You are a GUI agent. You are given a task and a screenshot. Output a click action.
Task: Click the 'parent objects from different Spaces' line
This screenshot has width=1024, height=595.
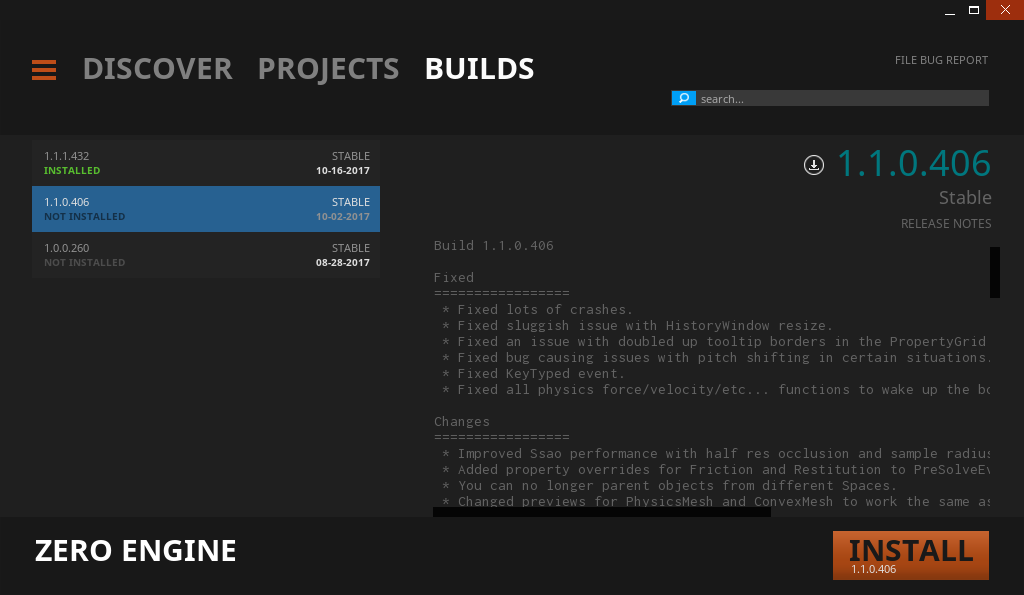[x=669, y=485]
